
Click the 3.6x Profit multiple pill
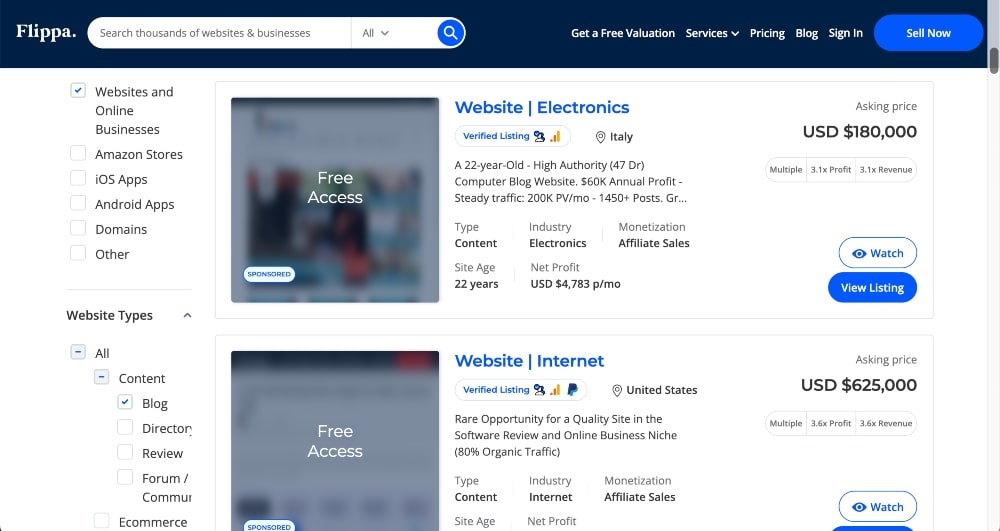[x=830, y=423]
